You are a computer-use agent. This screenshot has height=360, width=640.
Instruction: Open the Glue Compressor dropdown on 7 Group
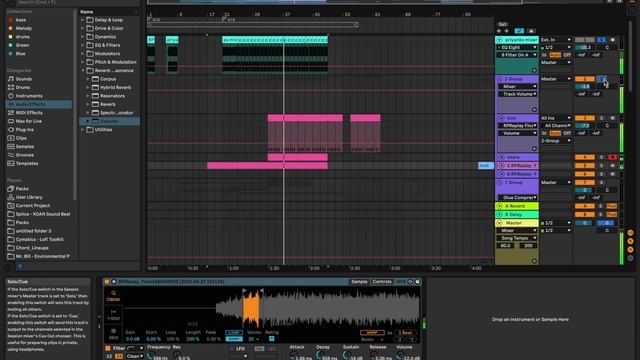tap(518, 198)
